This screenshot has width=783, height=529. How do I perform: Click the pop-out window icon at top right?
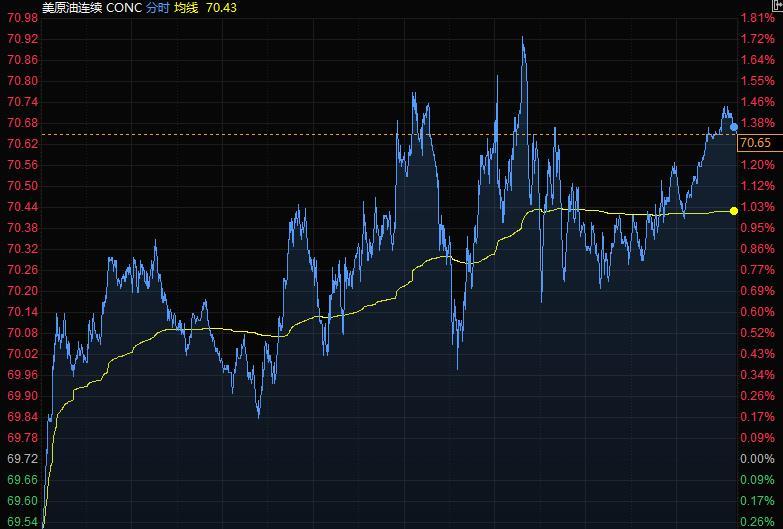click(778, 6)
